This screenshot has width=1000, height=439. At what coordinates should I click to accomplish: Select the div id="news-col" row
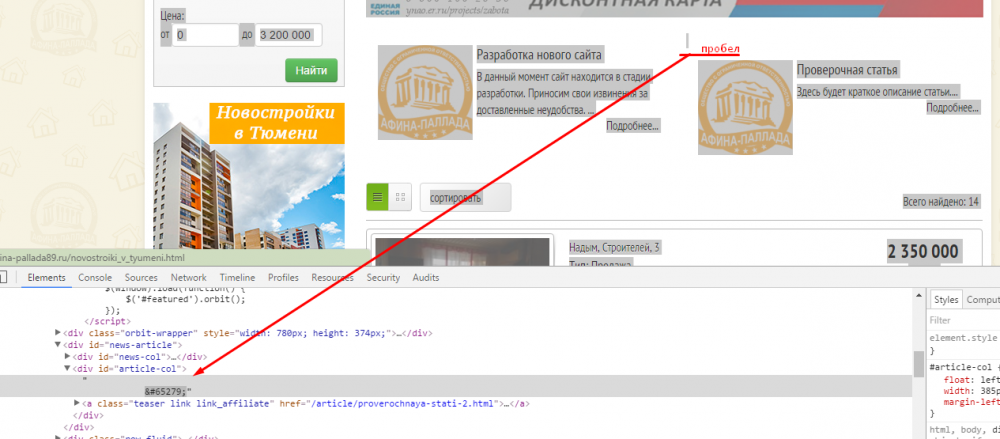click(x=456, y=357)
